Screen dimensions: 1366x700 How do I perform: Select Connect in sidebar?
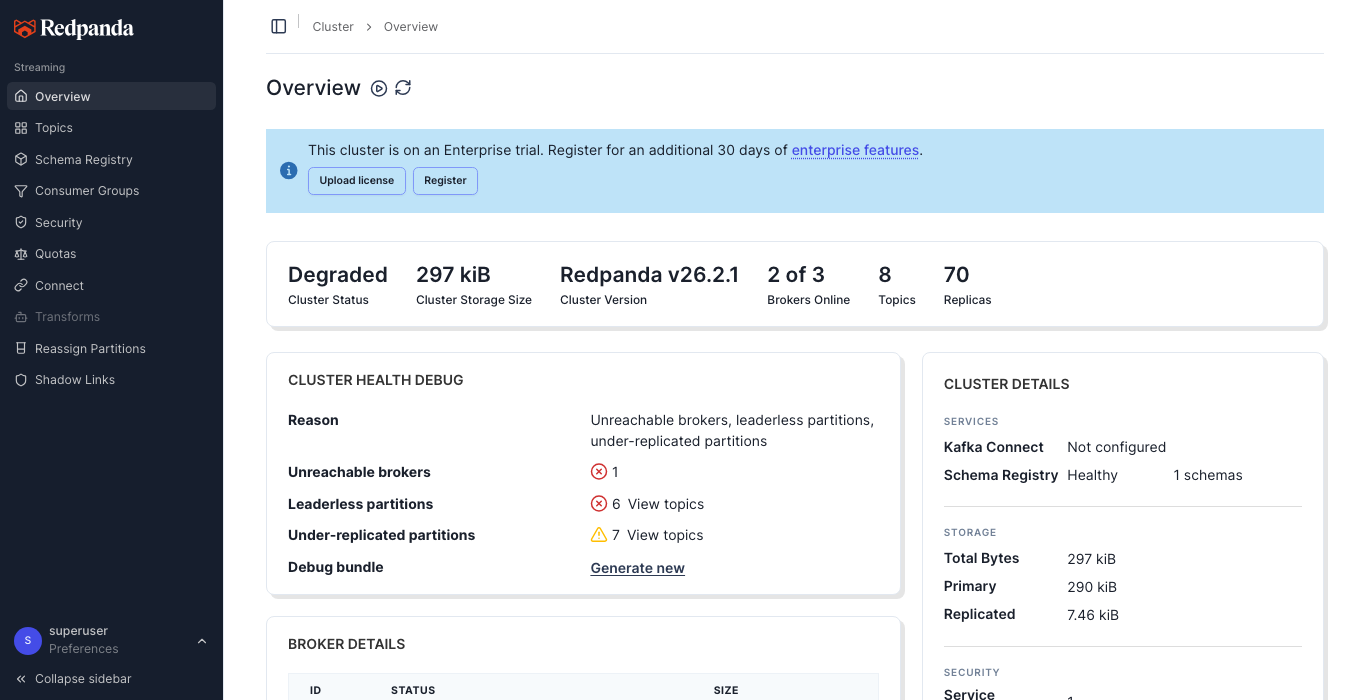[x=111, y=286]
